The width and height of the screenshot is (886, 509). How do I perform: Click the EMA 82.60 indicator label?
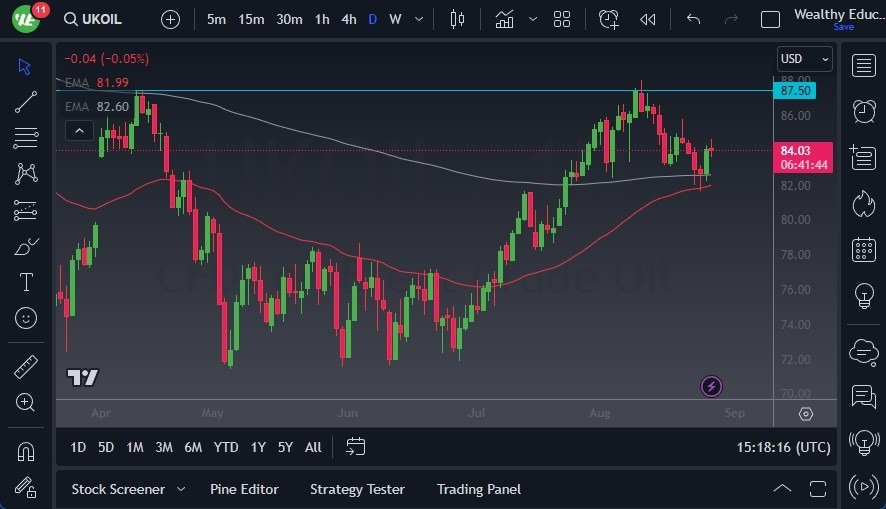coord(97,106)
